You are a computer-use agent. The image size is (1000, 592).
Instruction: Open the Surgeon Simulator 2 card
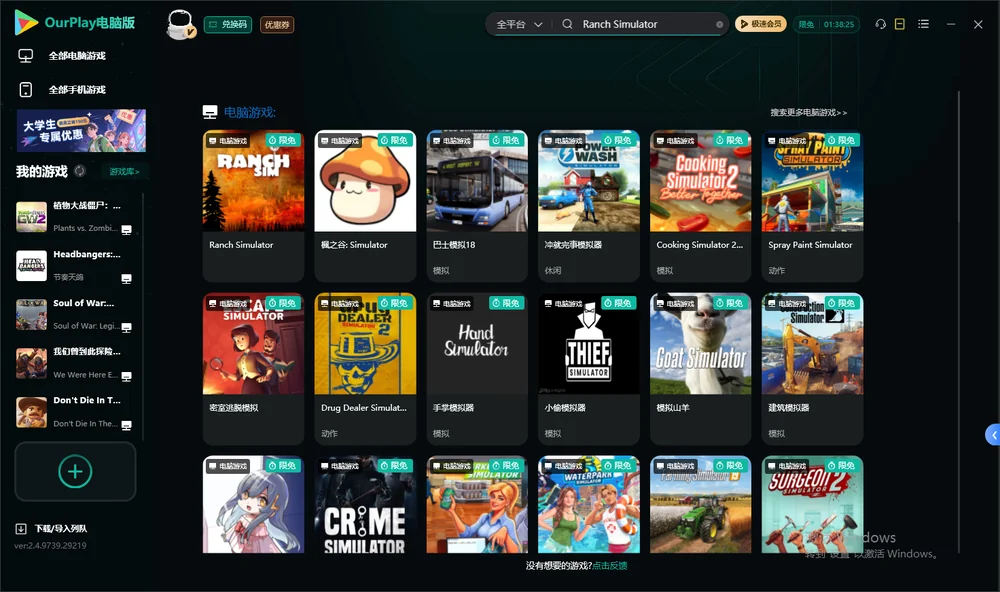coord(812,505)
